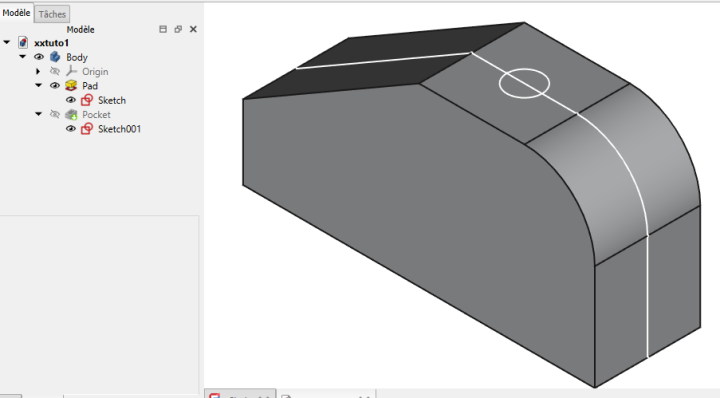Show the hidden Origin using its eye
720x398 pixels.
[55, 71]
